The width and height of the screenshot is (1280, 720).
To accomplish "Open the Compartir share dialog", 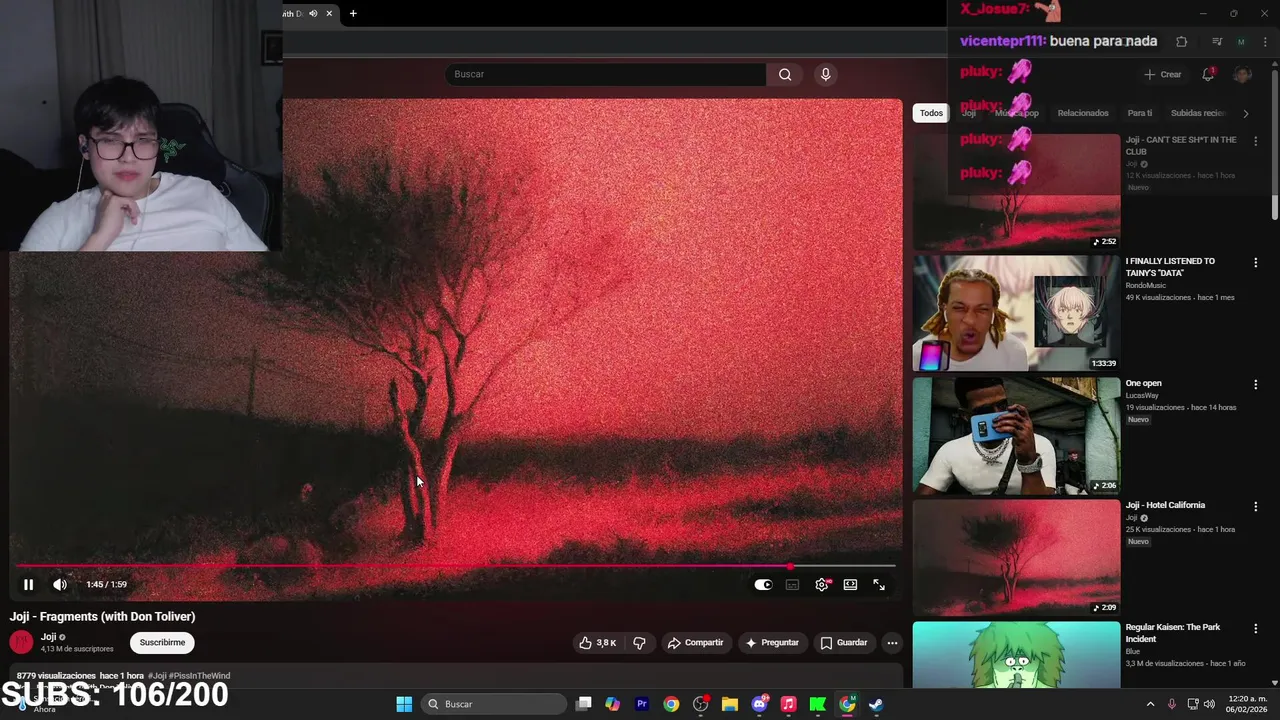I will pos(695,643).
